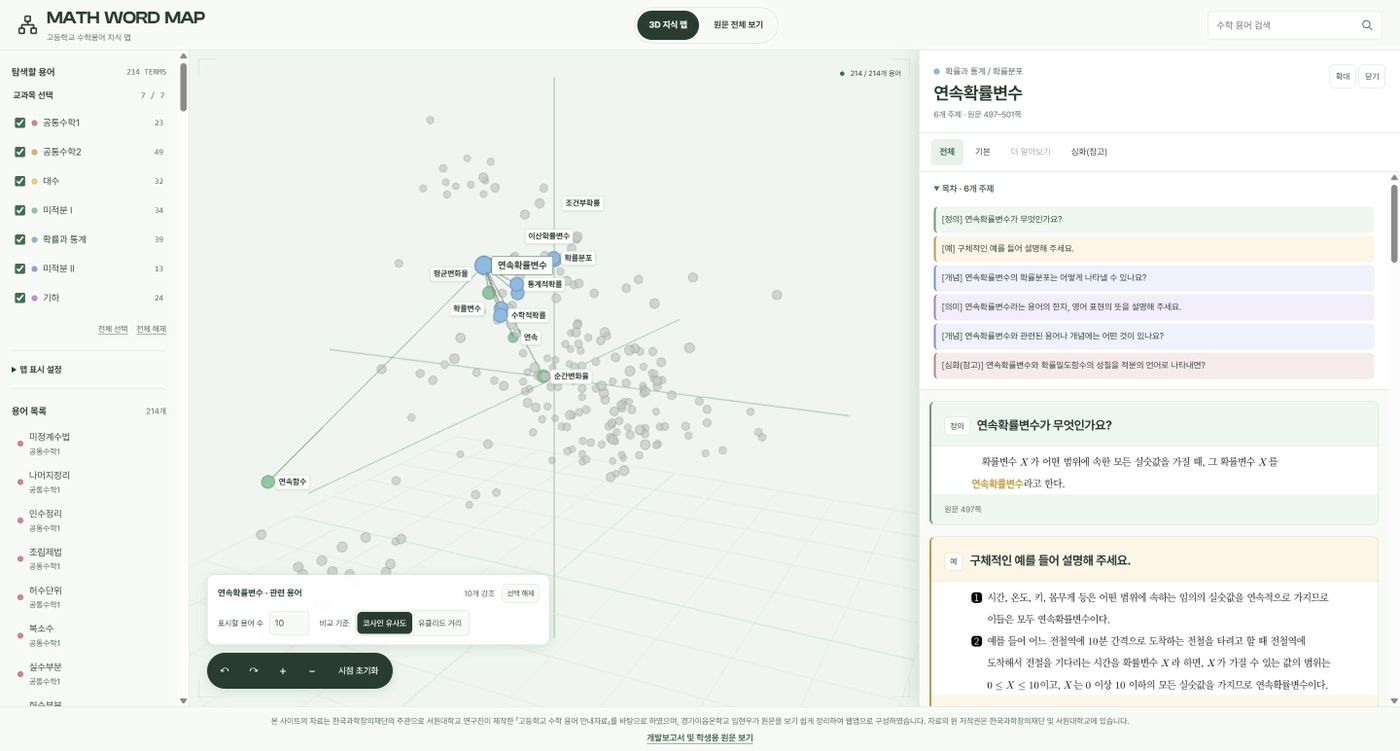Select the 연속함수 node in map
Viewport: 1400px width, 751px height.
268,482
